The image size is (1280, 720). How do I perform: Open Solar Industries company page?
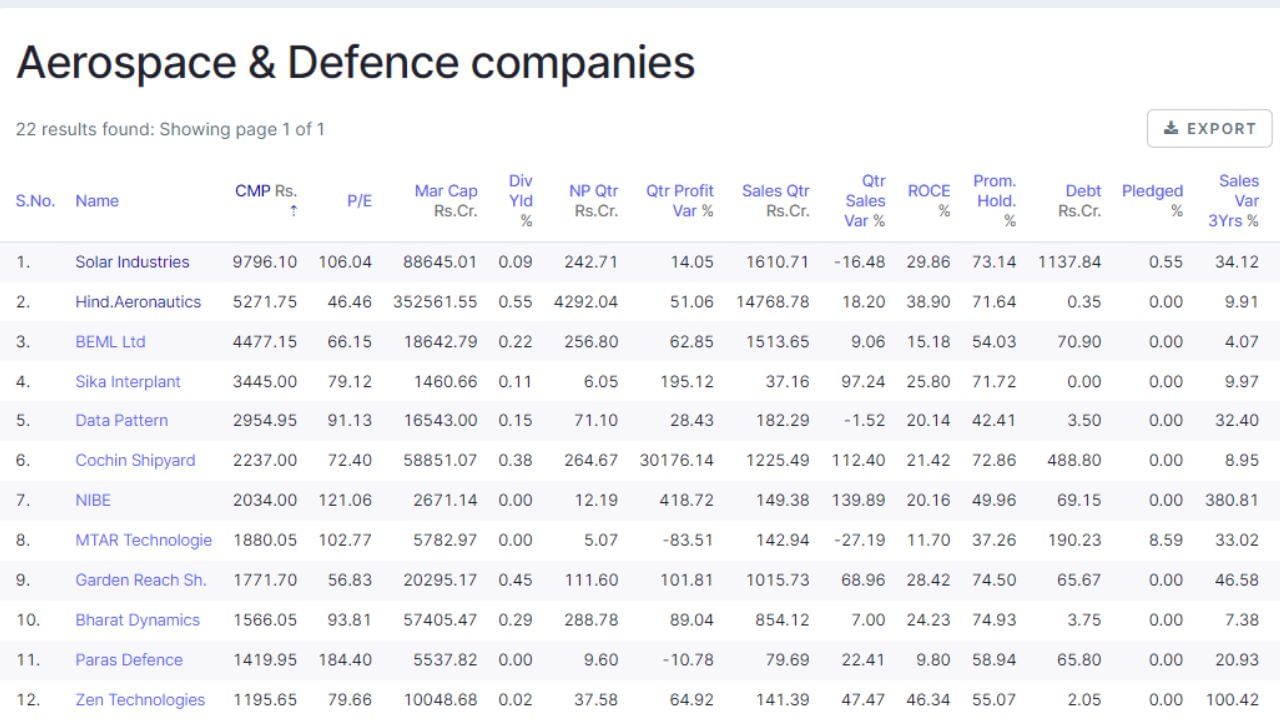click(x=132, y=262)
